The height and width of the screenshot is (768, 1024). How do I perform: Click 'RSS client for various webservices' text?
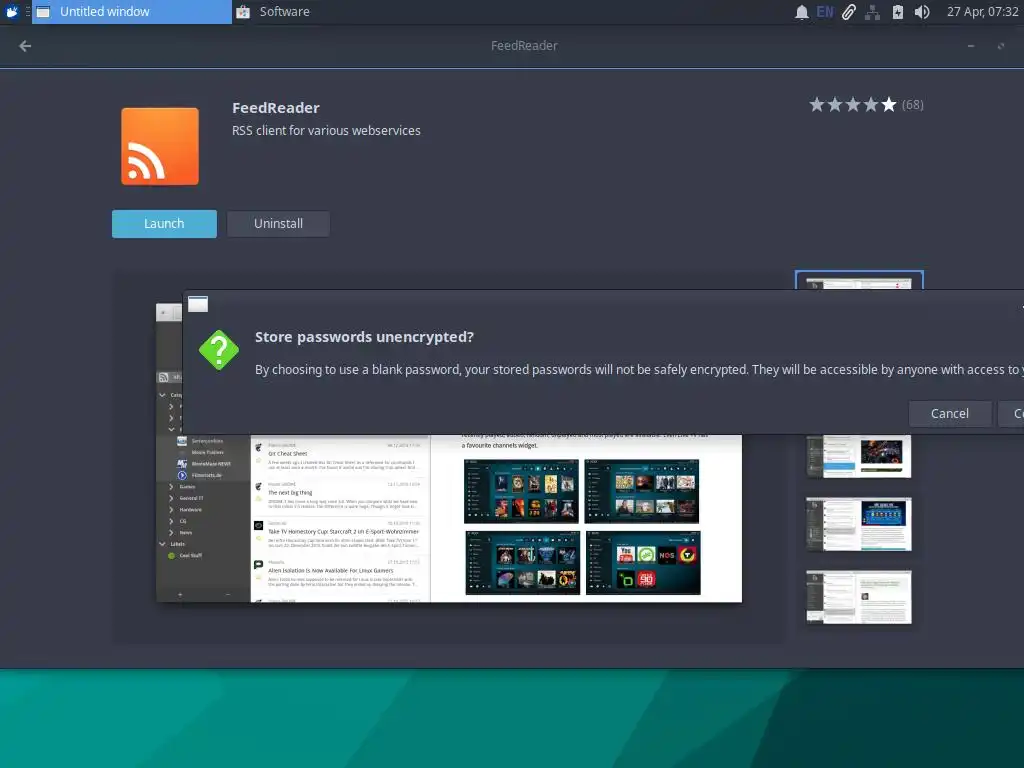pos(326,131)
